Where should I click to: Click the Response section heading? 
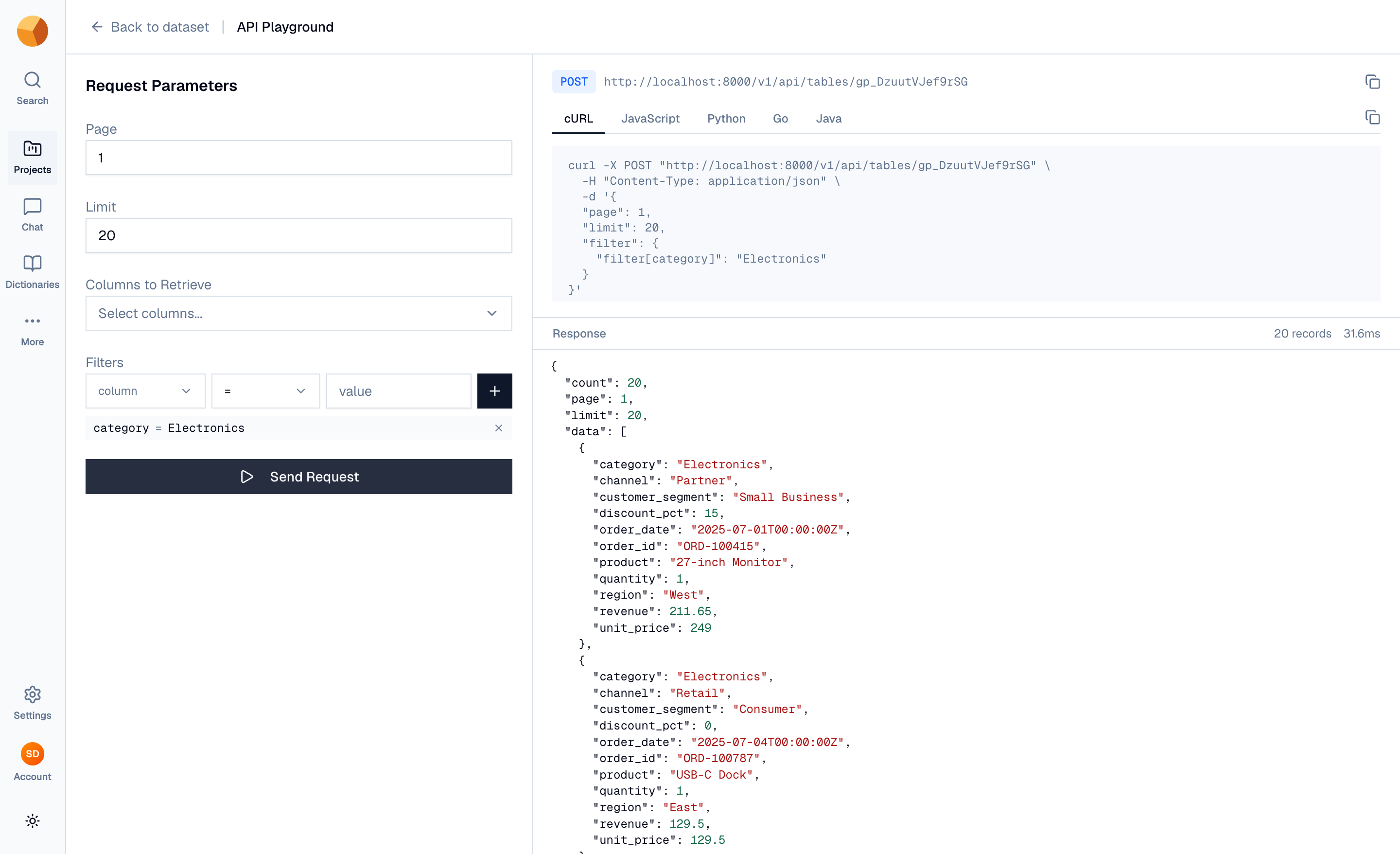coord(579,334)
